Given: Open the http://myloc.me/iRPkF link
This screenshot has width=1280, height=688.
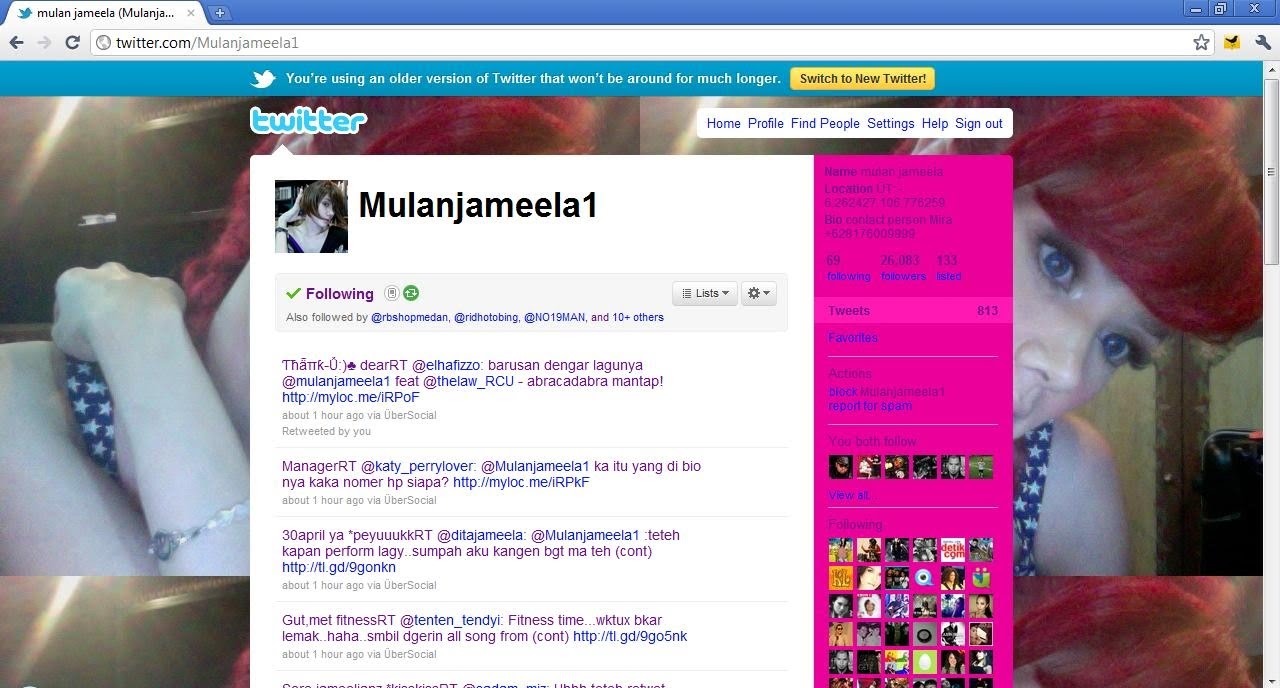Looking at the screenshot, I should click(521, 482).
